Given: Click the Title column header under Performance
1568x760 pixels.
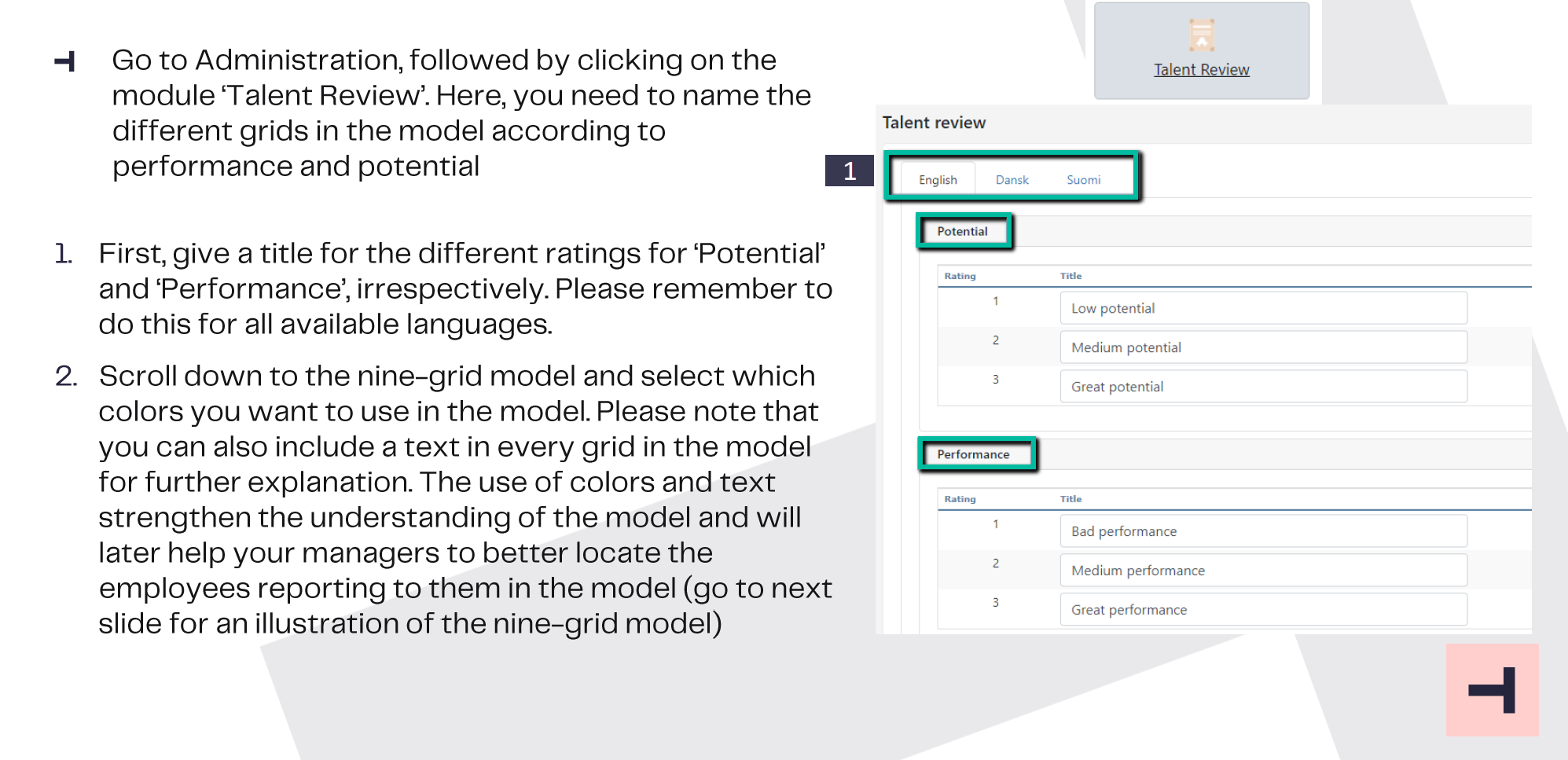Looking at the screenshot, I should pos(1070,499).
